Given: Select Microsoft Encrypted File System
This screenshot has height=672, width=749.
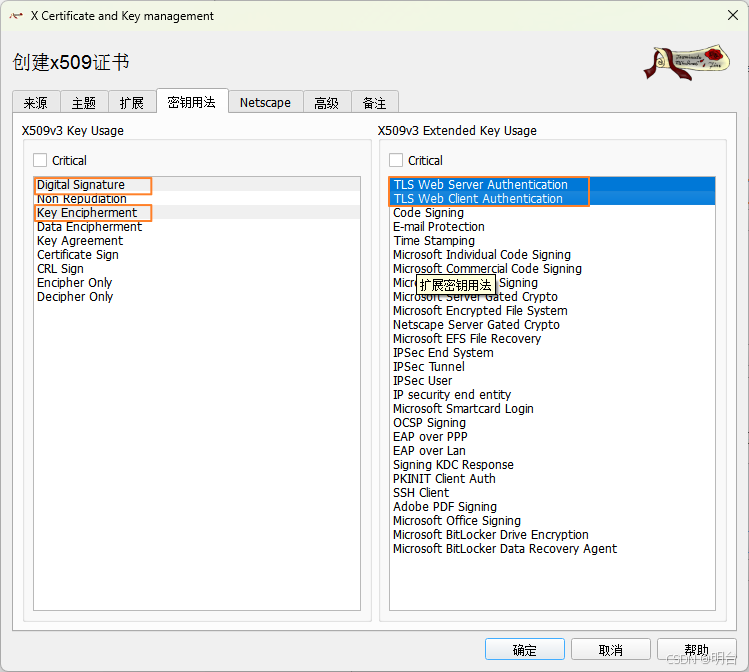Looking at the screenshot, I should (552, 310).
